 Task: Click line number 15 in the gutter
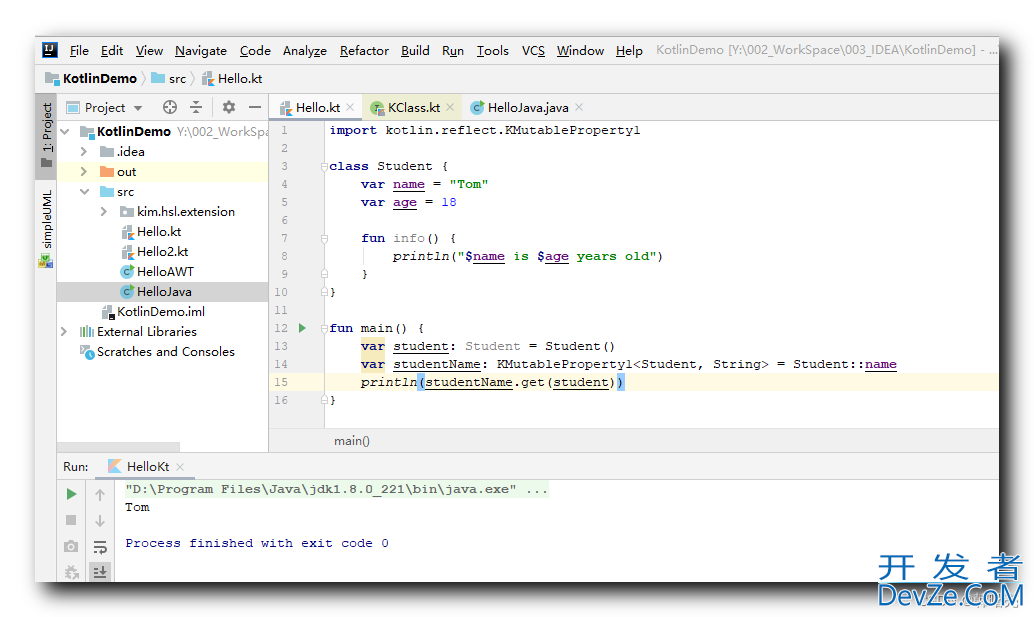tap(281, 382)
